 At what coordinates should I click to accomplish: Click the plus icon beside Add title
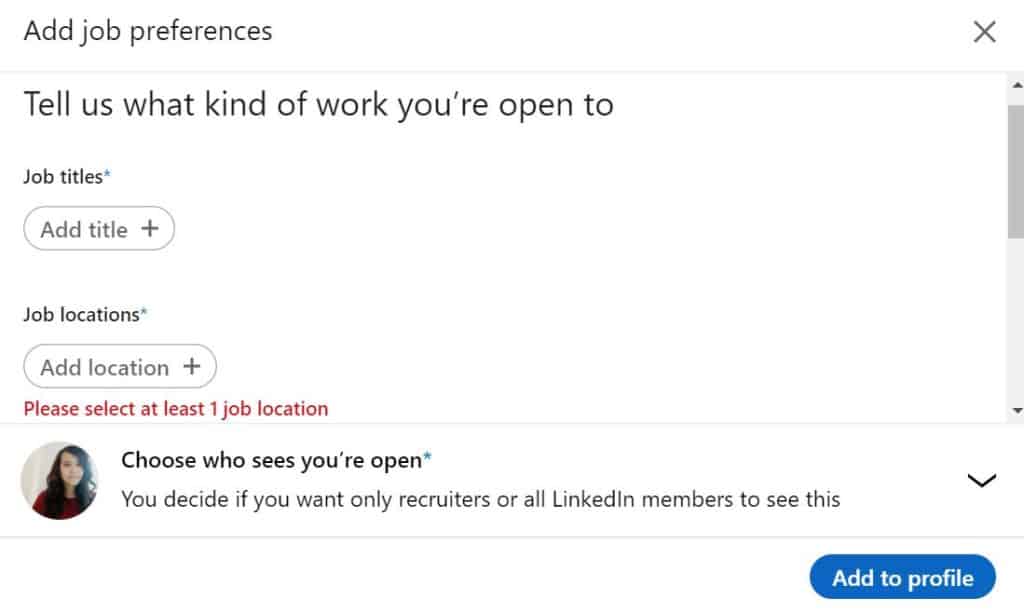[x=150, y=229]
